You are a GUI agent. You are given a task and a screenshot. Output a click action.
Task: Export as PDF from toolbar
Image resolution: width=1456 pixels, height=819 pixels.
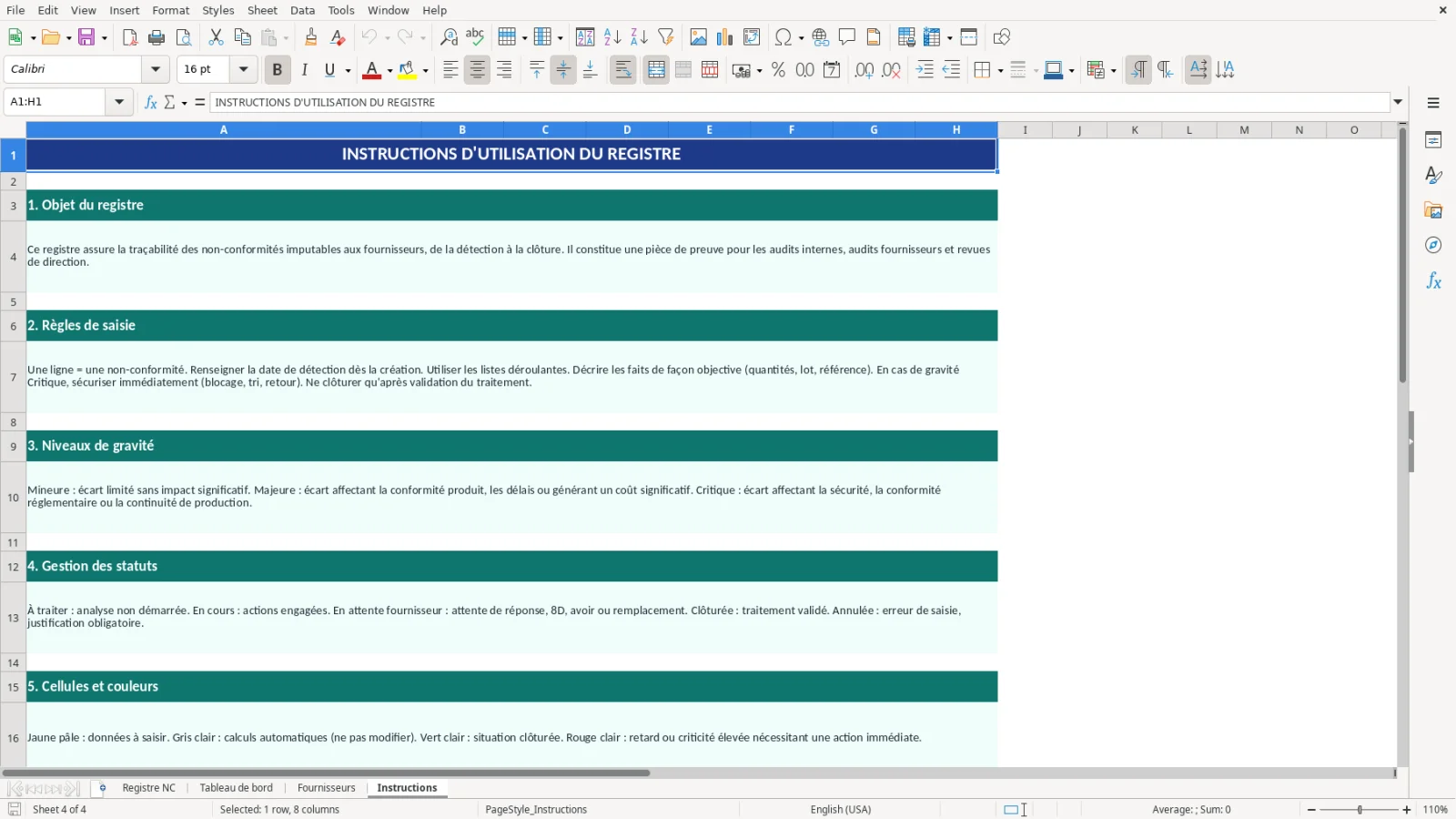(129, 37)
